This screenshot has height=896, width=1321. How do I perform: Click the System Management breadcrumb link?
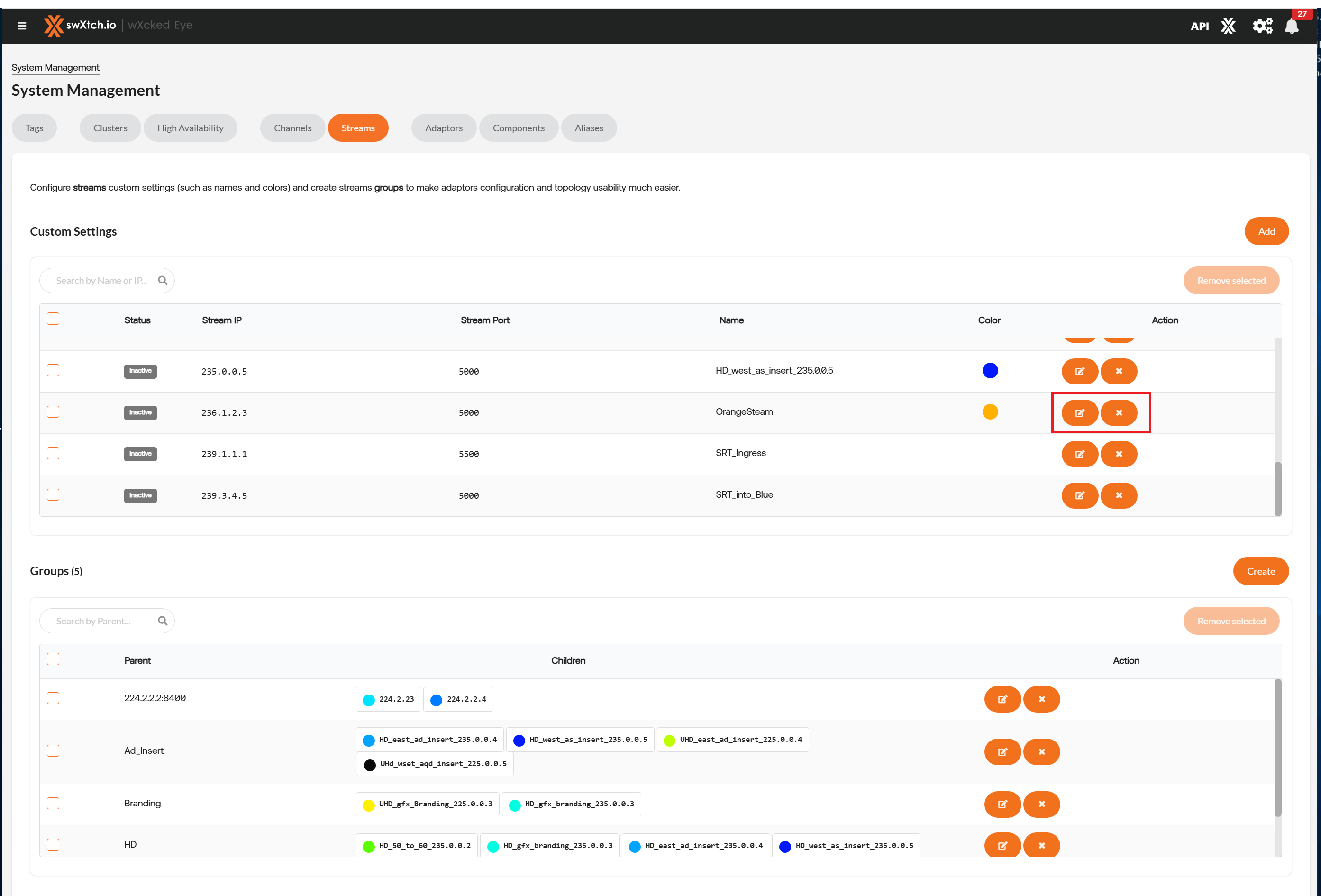55,67
